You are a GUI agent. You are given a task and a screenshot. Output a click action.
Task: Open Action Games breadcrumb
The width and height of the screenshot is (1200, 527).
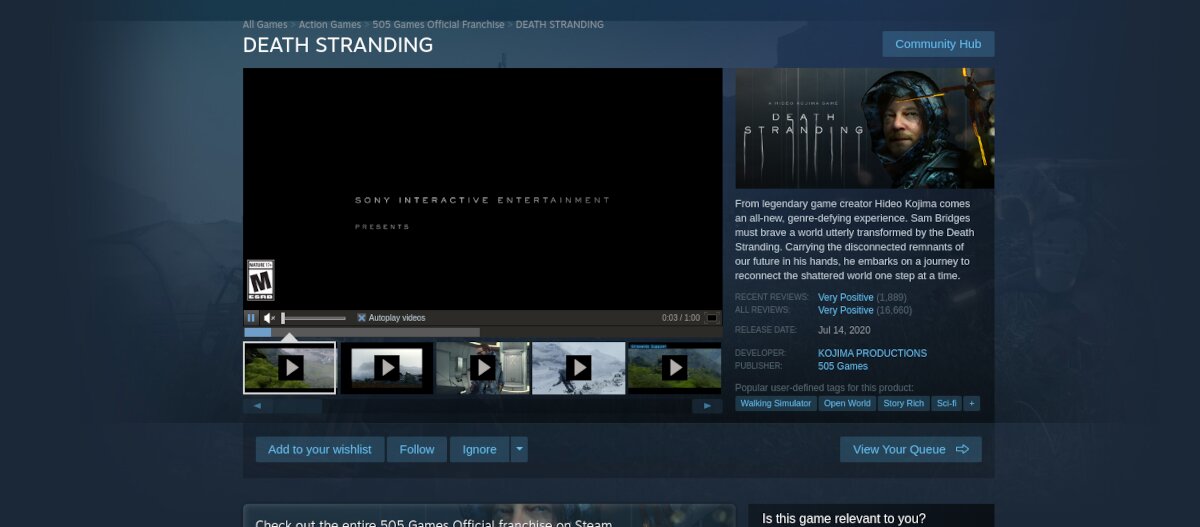pyautogui.click(x=330, y=24)
